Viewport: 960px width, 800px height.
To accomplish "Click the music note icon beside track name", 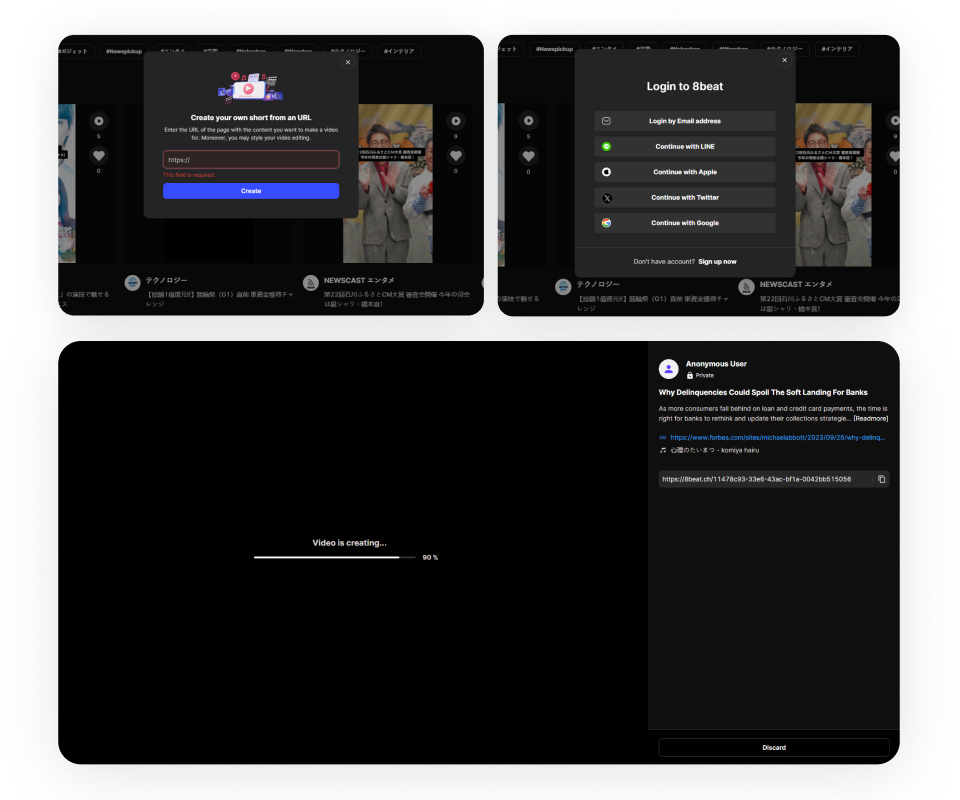I will 663,450.
